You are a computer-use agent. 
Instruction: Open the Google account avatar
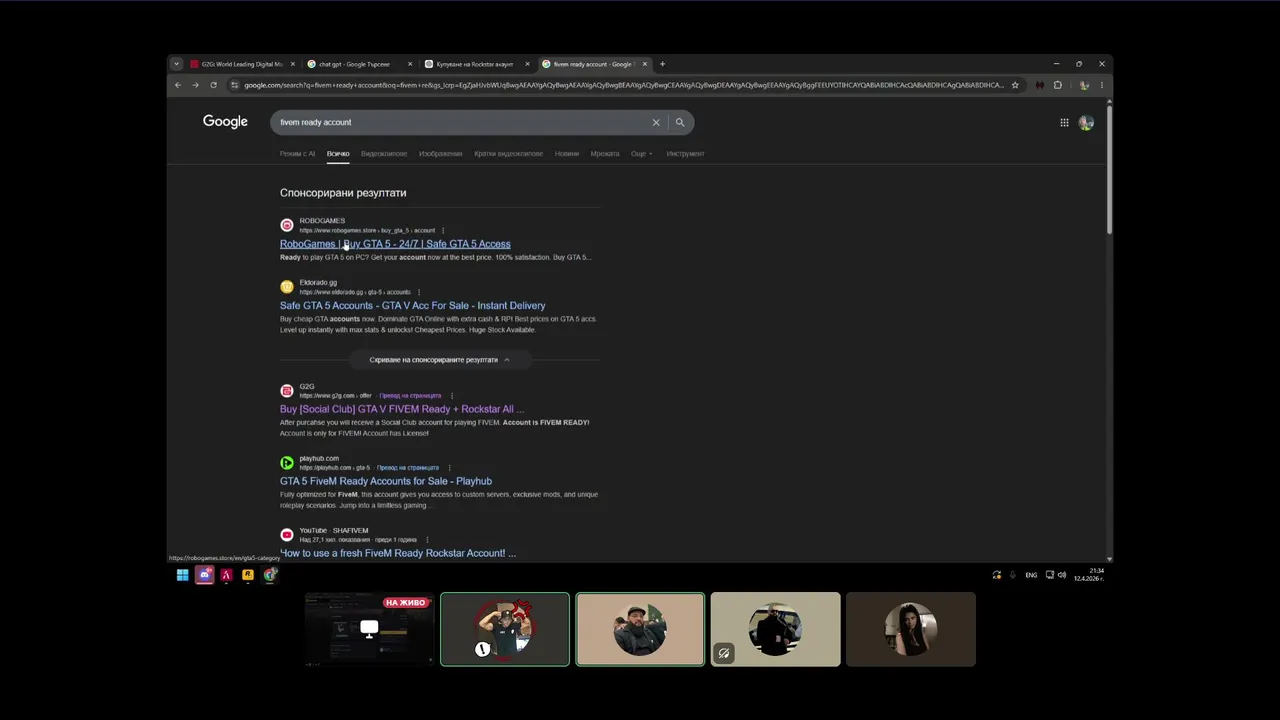pos(1086,122)
